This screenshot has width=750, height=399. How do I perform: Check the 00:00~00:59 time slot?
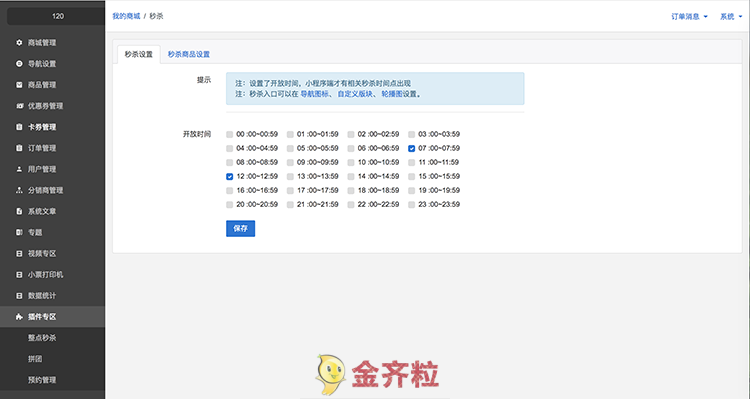click(x=230, y=134)
